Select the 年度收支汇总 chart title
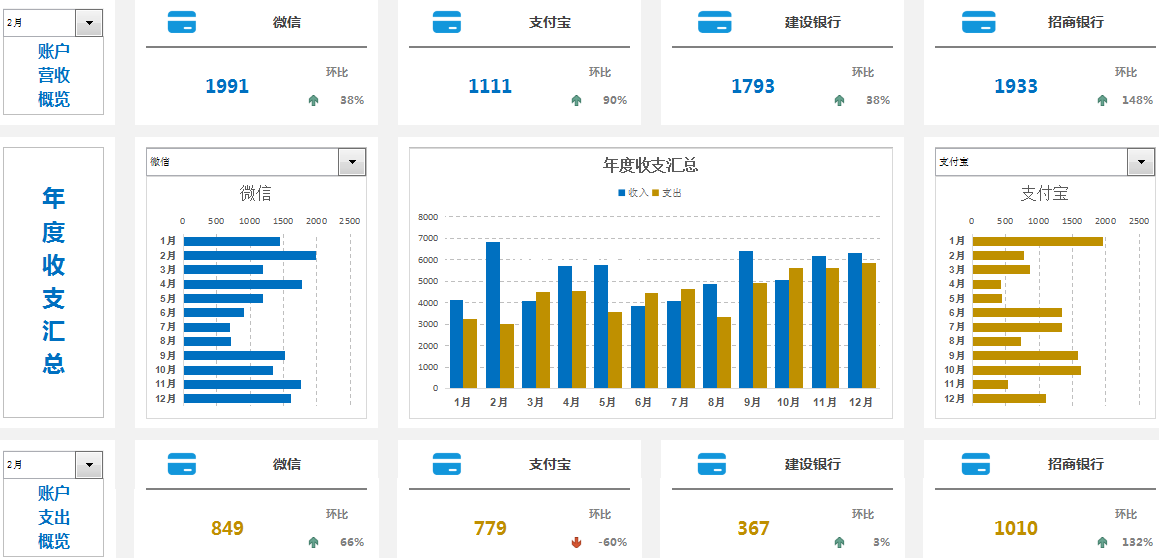This screenshot has height=558, width=1159. pos(650,166)
